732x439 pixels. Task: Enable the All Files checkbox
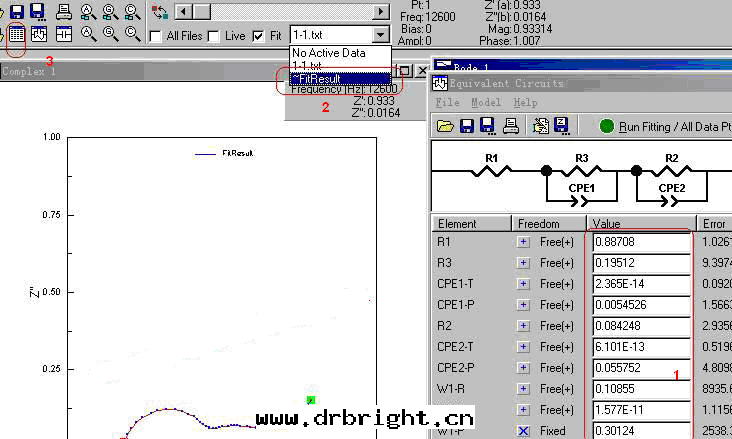pyautogui.click(x=156, y=36)
